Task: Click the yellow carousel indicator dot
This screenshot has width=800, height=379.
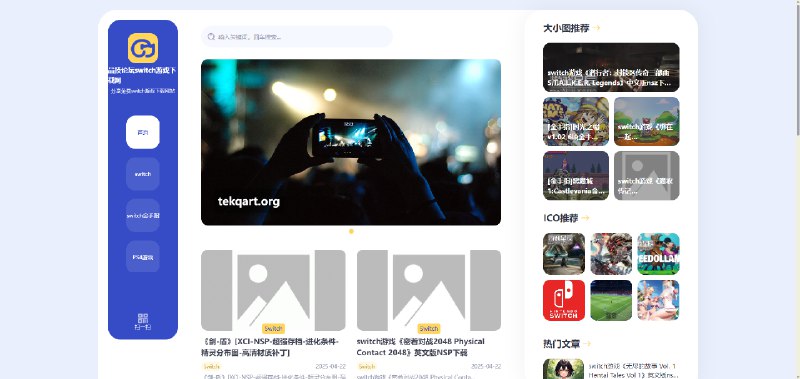Action: (351, 231)
